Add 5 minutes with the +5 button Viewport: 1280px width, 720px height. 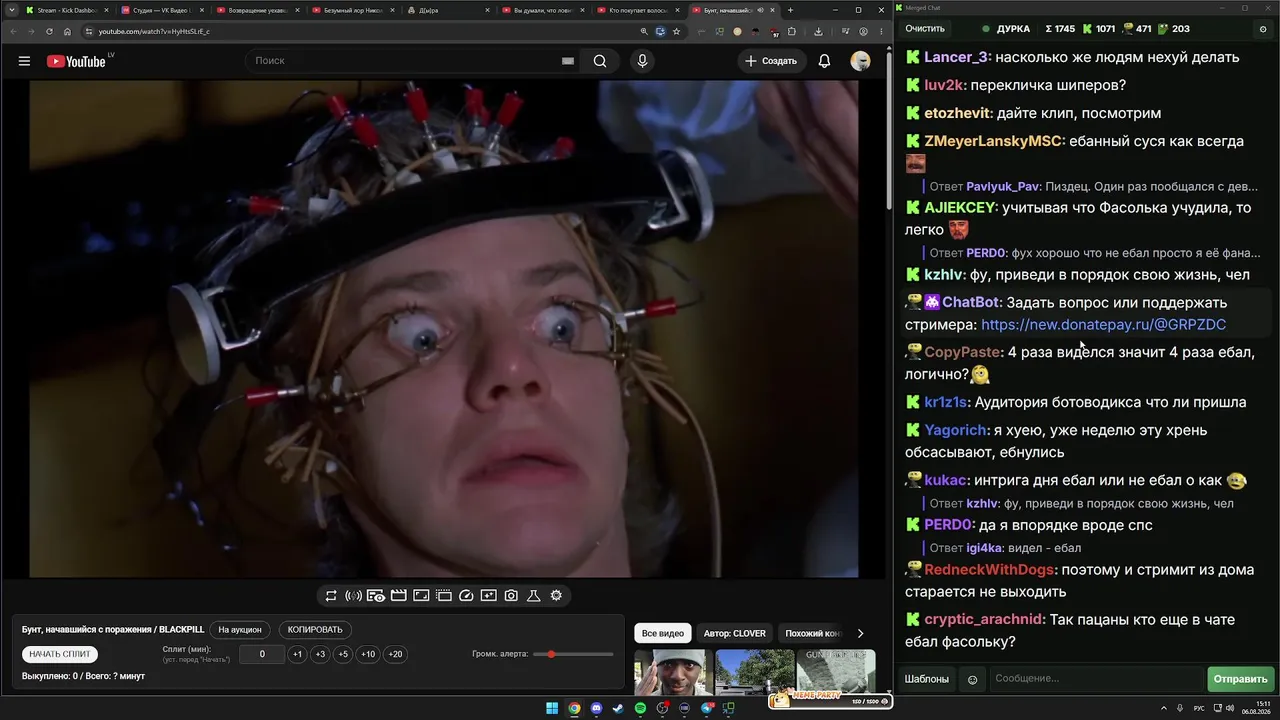(x=343, y=654)
